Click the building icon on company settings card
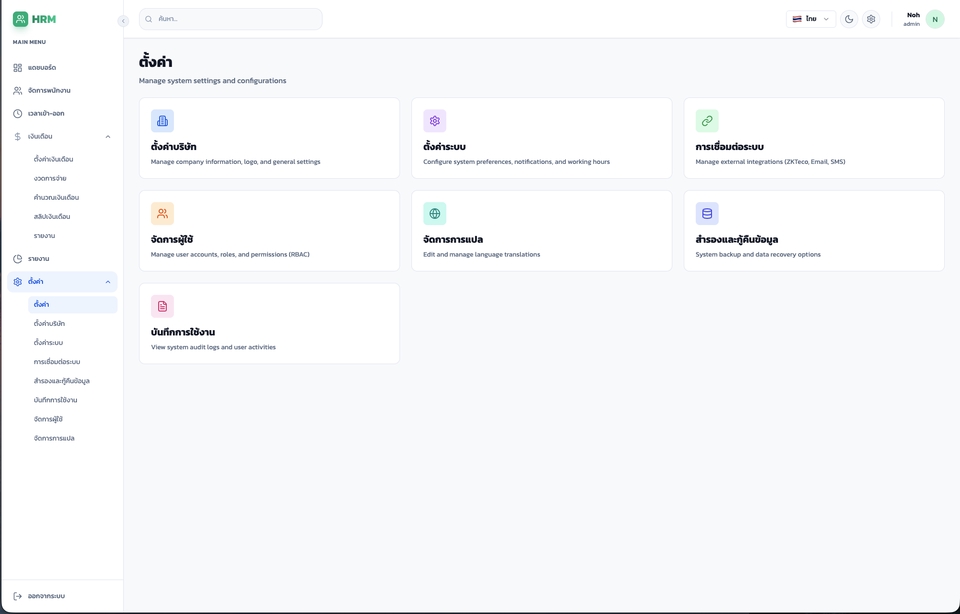Viewport: 960px width, 614px height. pyautogui.click(x=162, y=121)
